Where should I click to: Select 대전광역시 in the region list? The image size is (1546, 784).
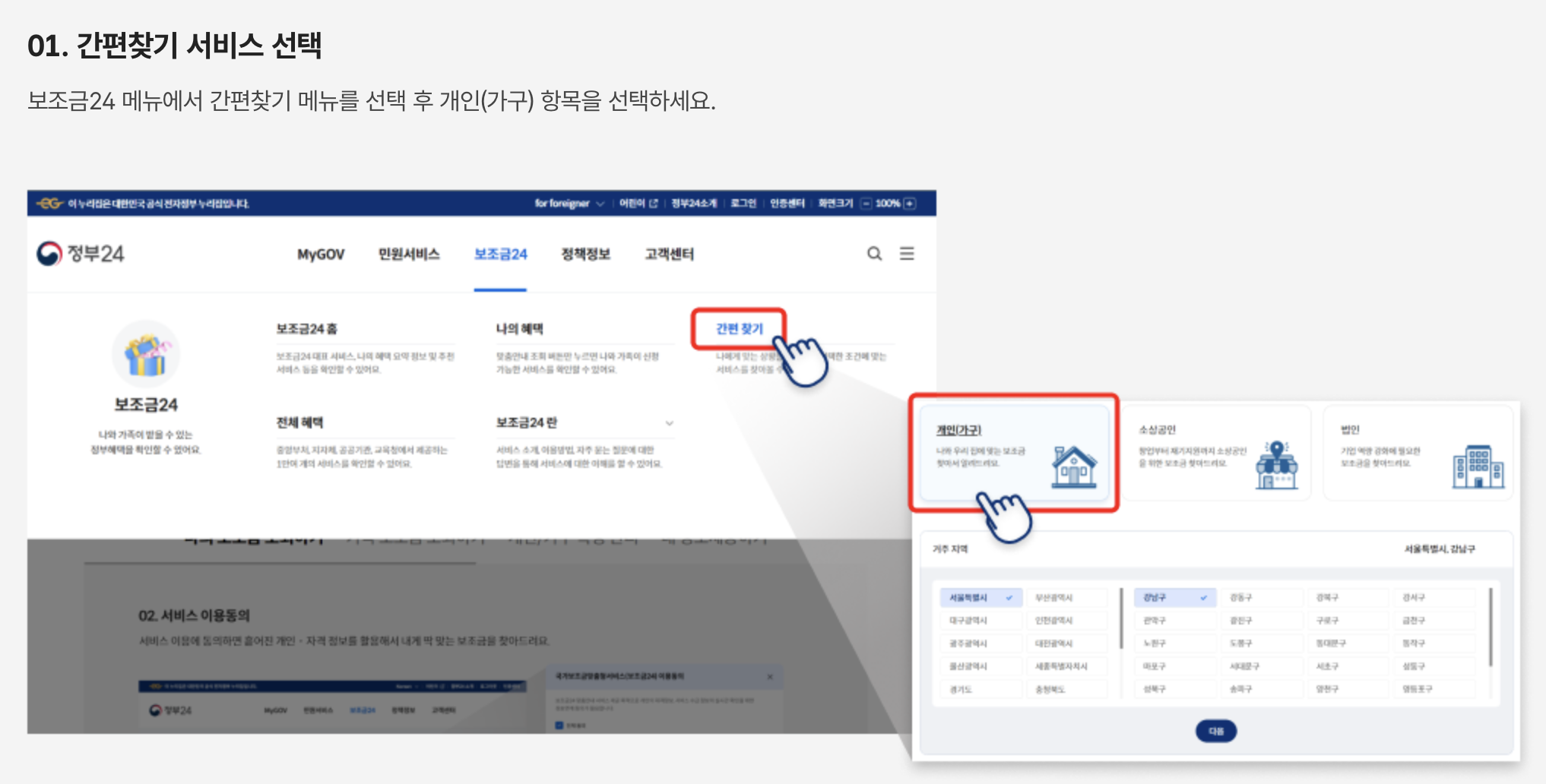click(1066, 643)
